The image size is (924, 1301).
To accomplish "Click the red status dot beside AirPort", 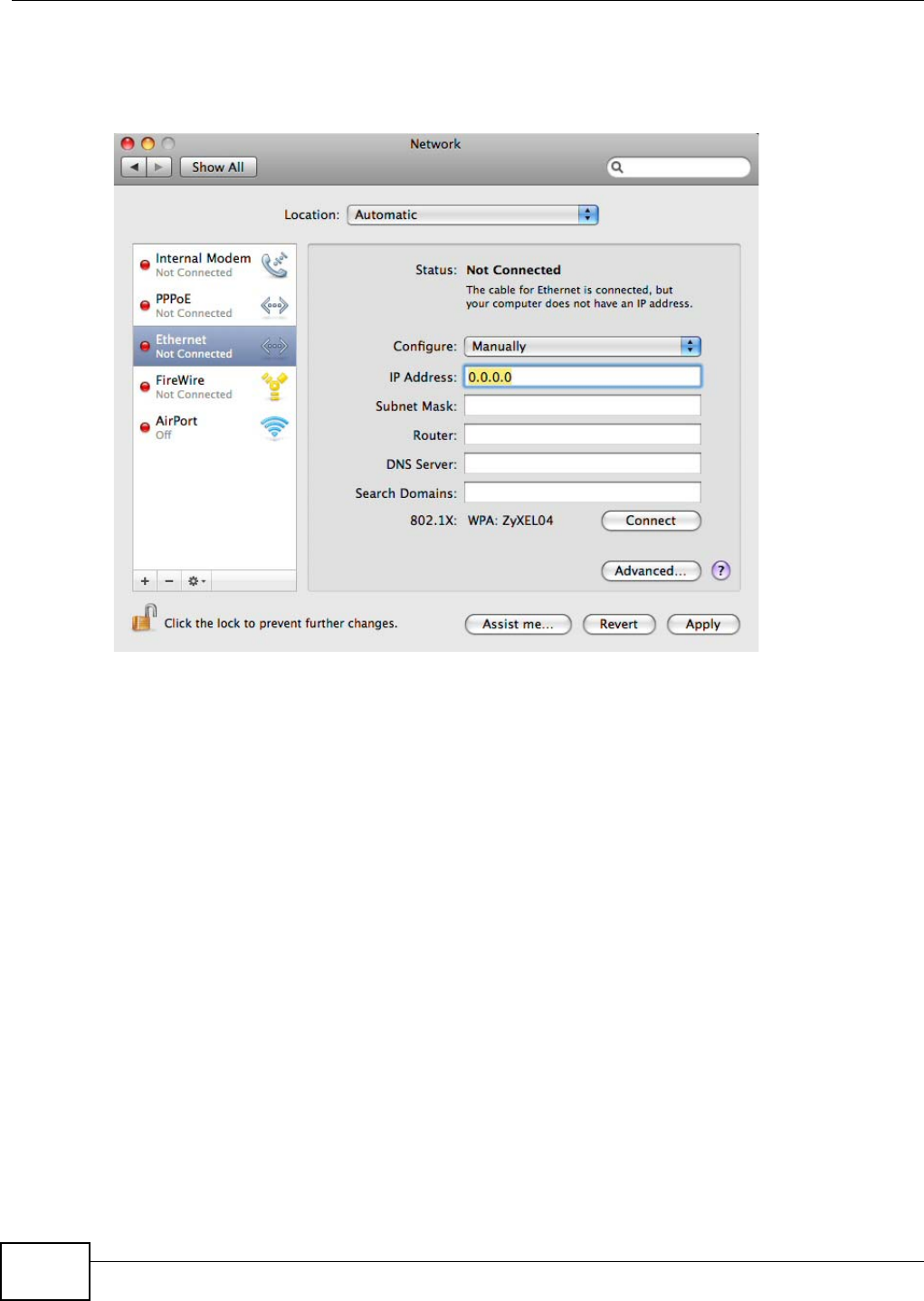I will pyautogui.click(x=145, y=427).
